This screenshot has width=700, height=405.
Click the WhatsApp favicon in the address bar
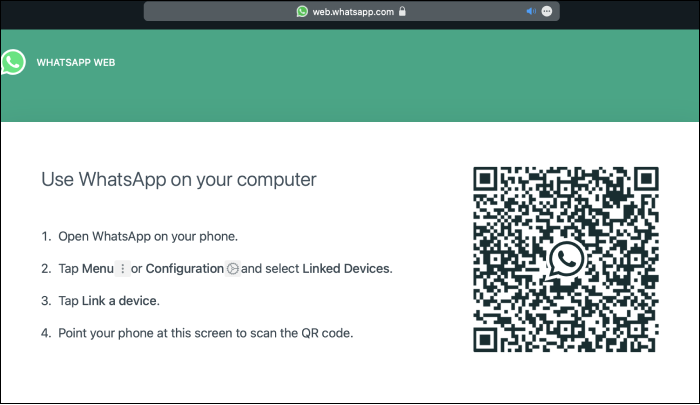pyautogui.click(x=302, y=12)
